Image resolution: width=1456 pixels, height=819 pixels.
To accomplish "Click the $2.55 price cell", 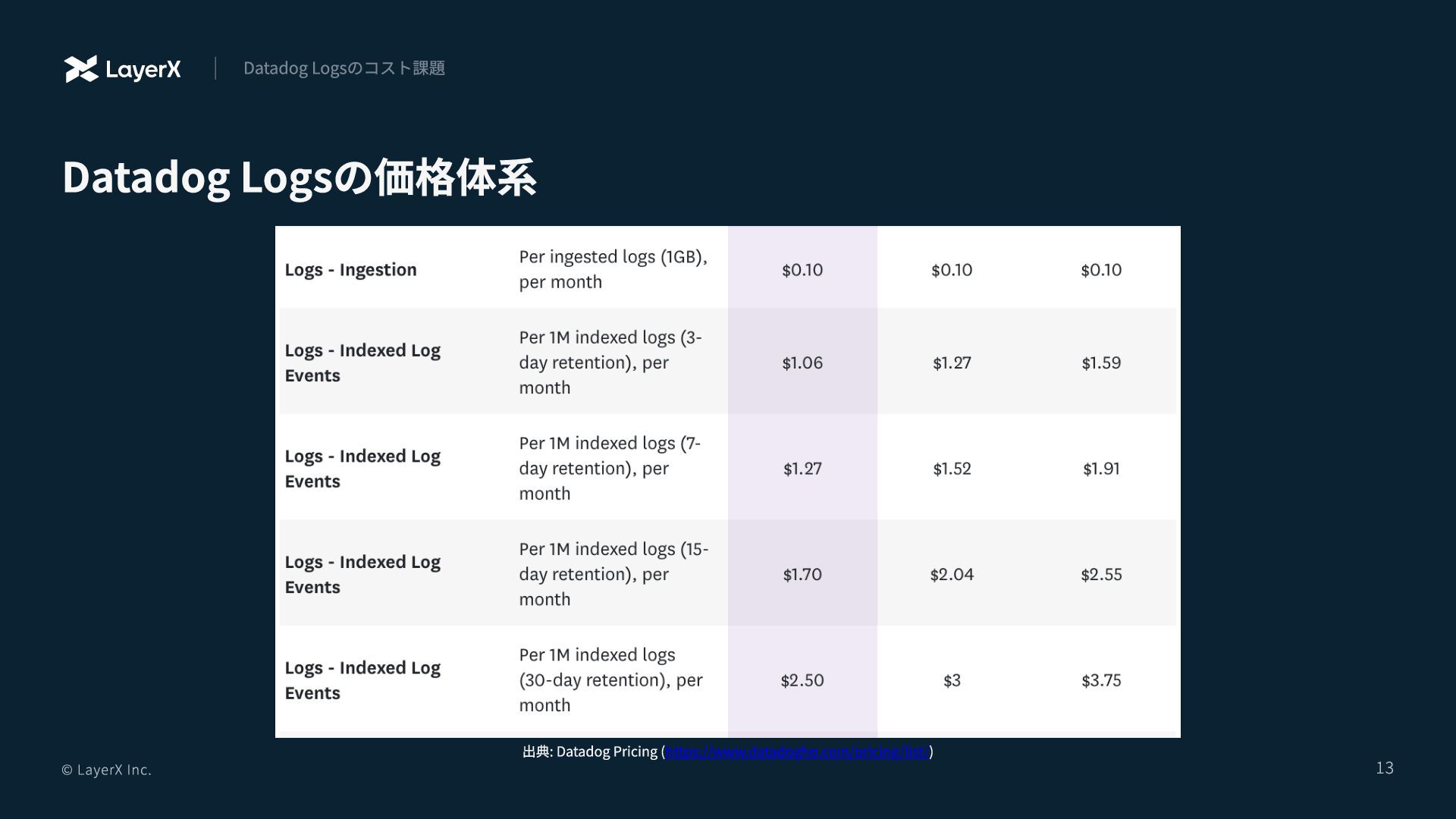I will pyautogui.click(x=1101, y=574).
